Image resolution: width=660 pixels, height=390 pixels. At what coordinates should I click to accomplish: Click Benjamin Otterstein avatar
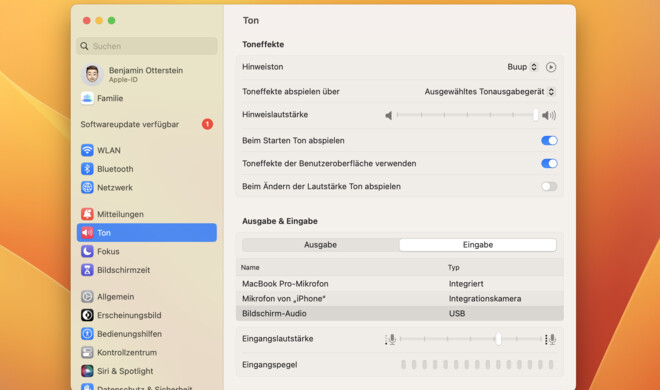point(92,74)
